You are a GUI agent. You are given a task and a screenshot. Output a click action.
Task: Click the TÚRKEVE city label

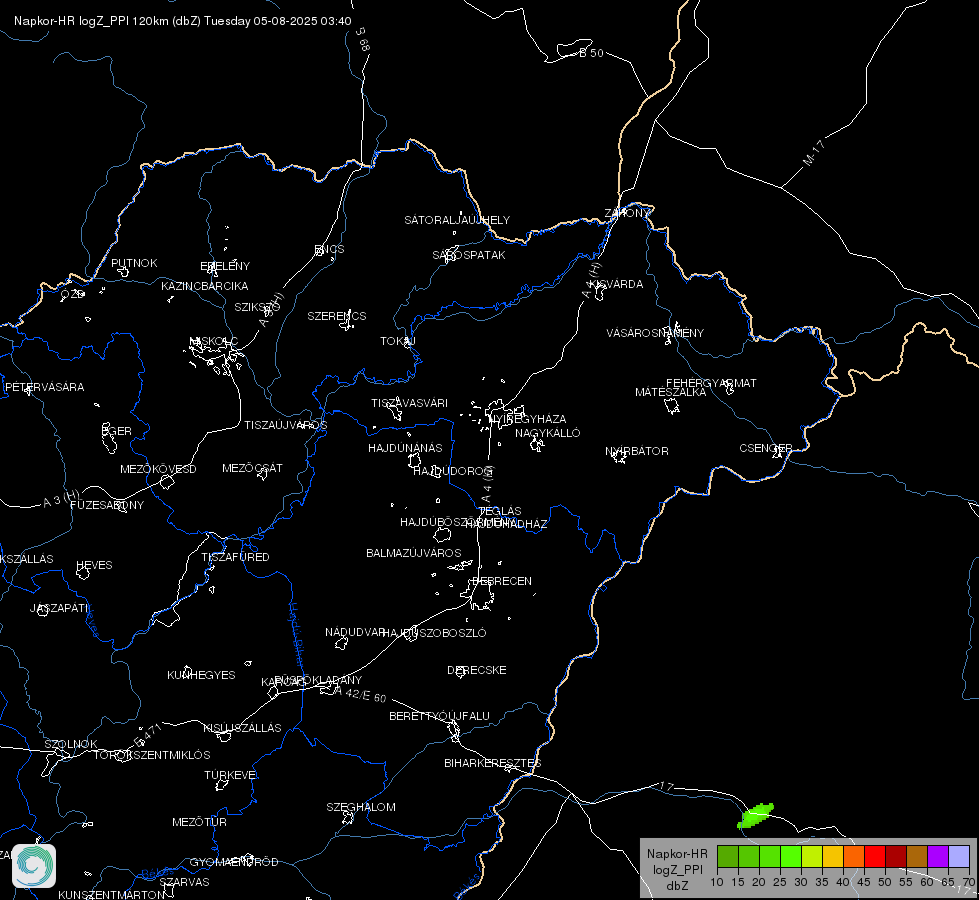tap(230, 775)
